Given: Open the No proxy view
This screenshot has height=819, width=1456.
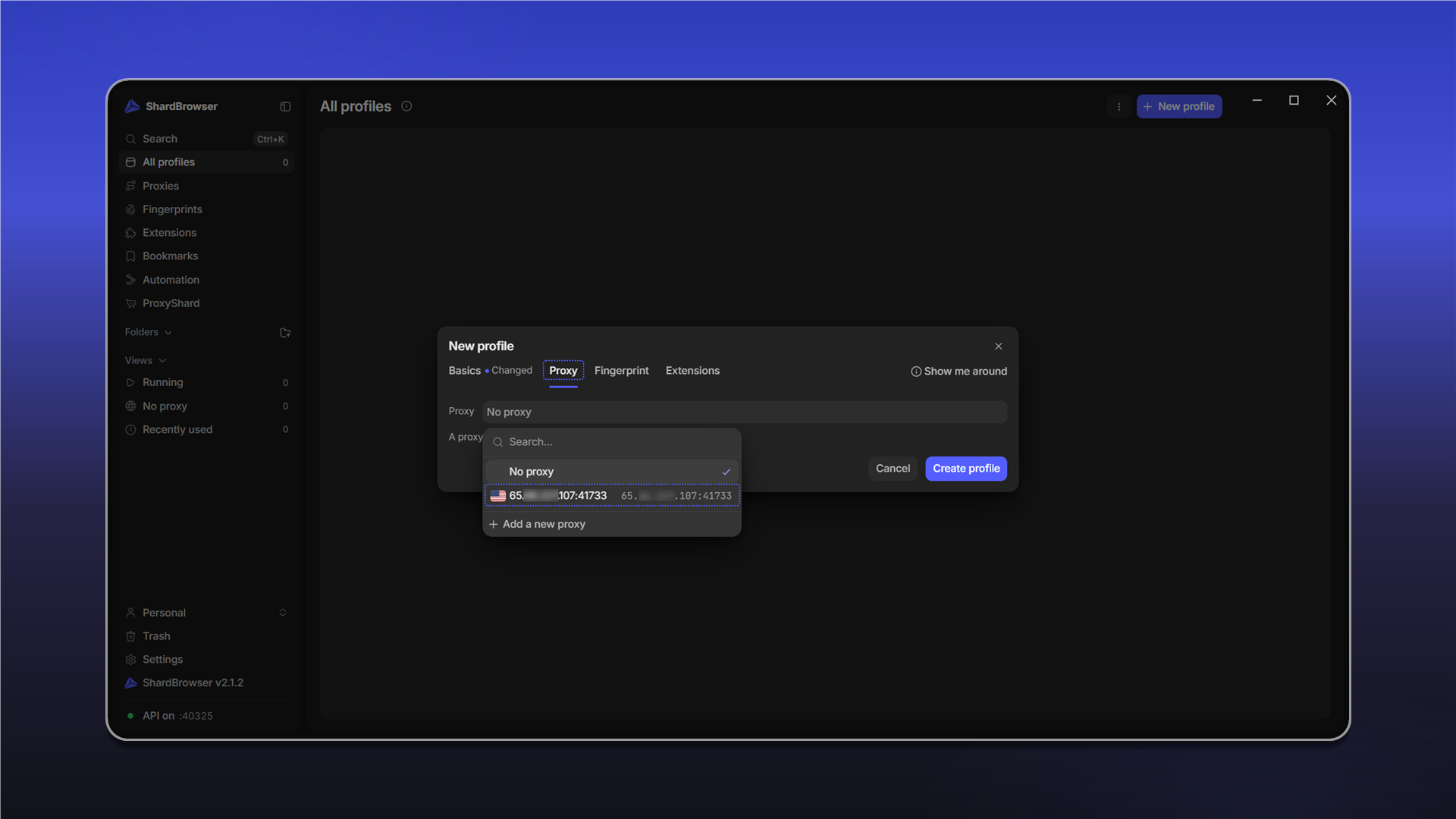Looking at the screenshot, I should pyautogui.click(x=206, y=406).
